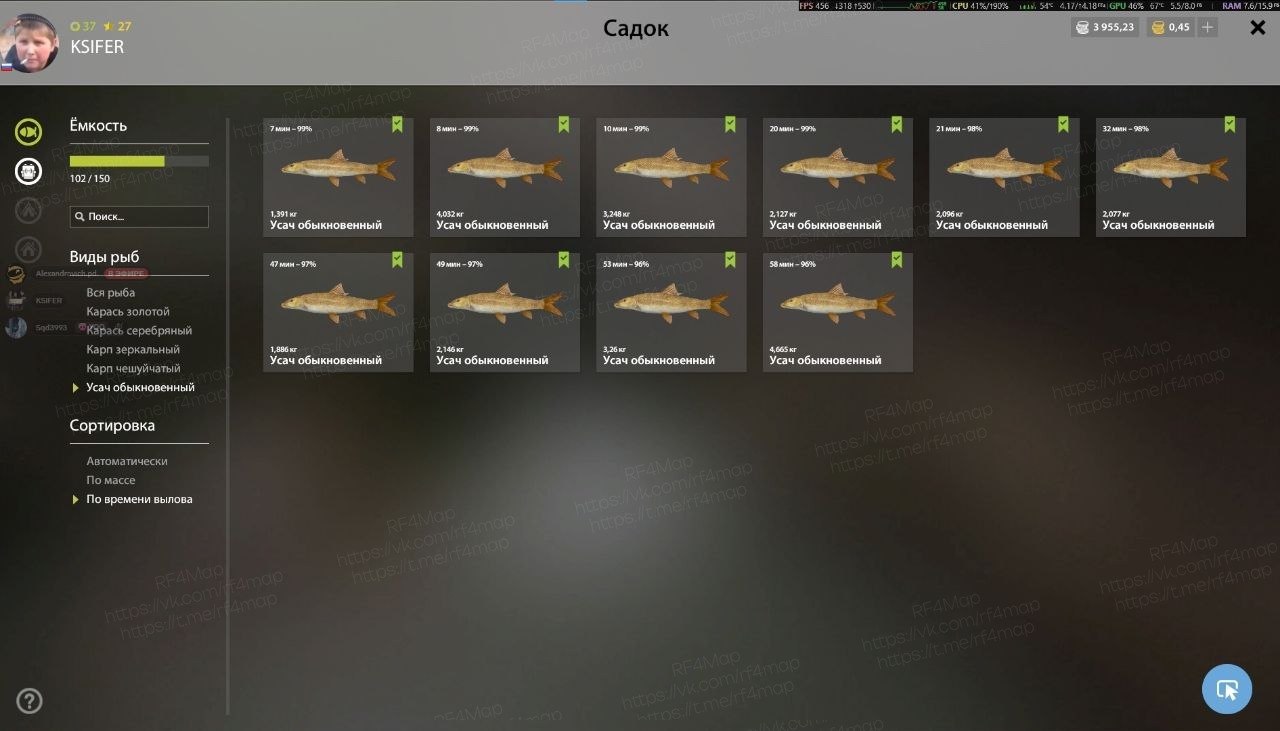The image size is (1280, 731).
Task: Filter by Карась золотой
Action: pos(128,312)
